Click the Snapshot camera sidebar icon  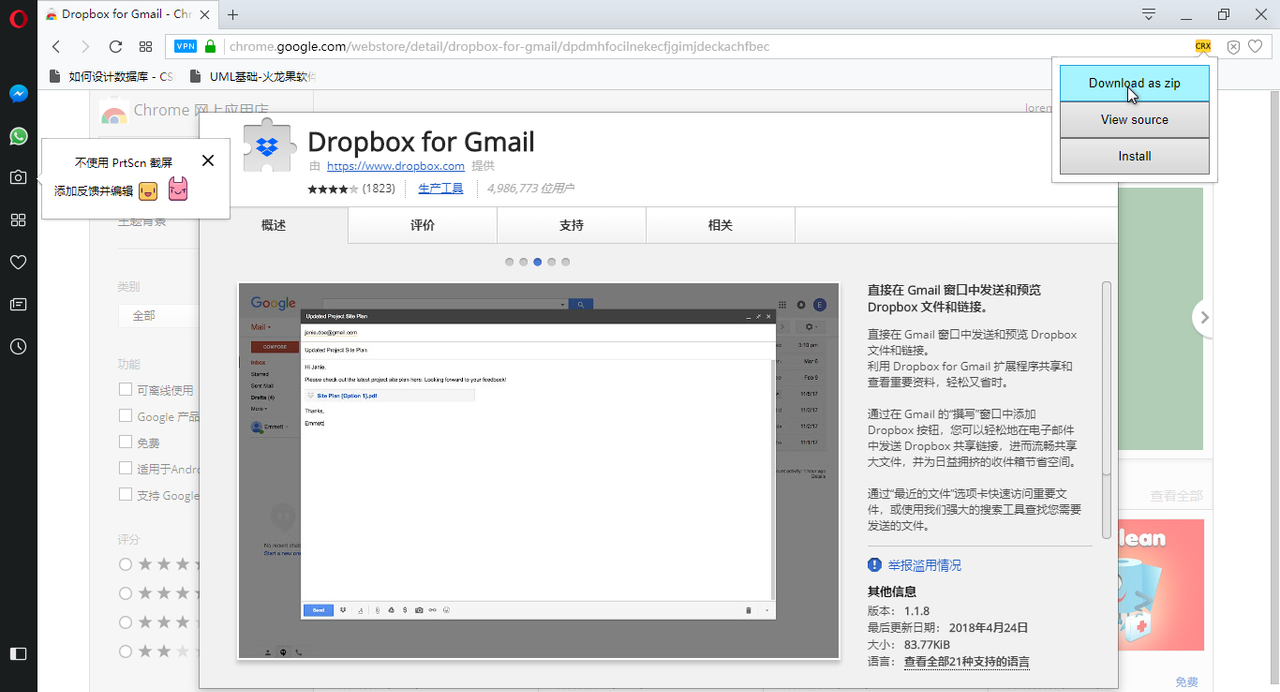tap(18, 177)
